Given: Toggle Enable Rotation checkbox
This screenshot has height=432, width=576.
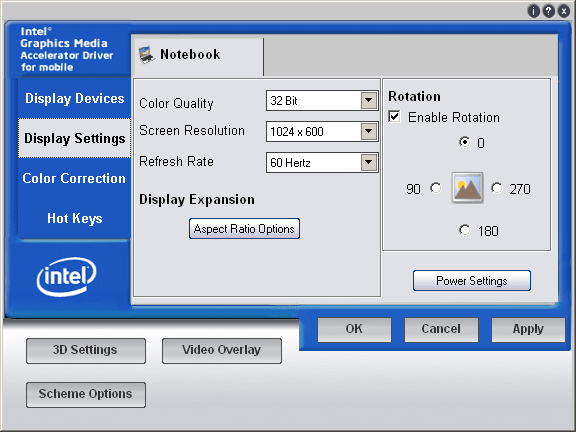Looking at the screenshot, I should (395, 117).
